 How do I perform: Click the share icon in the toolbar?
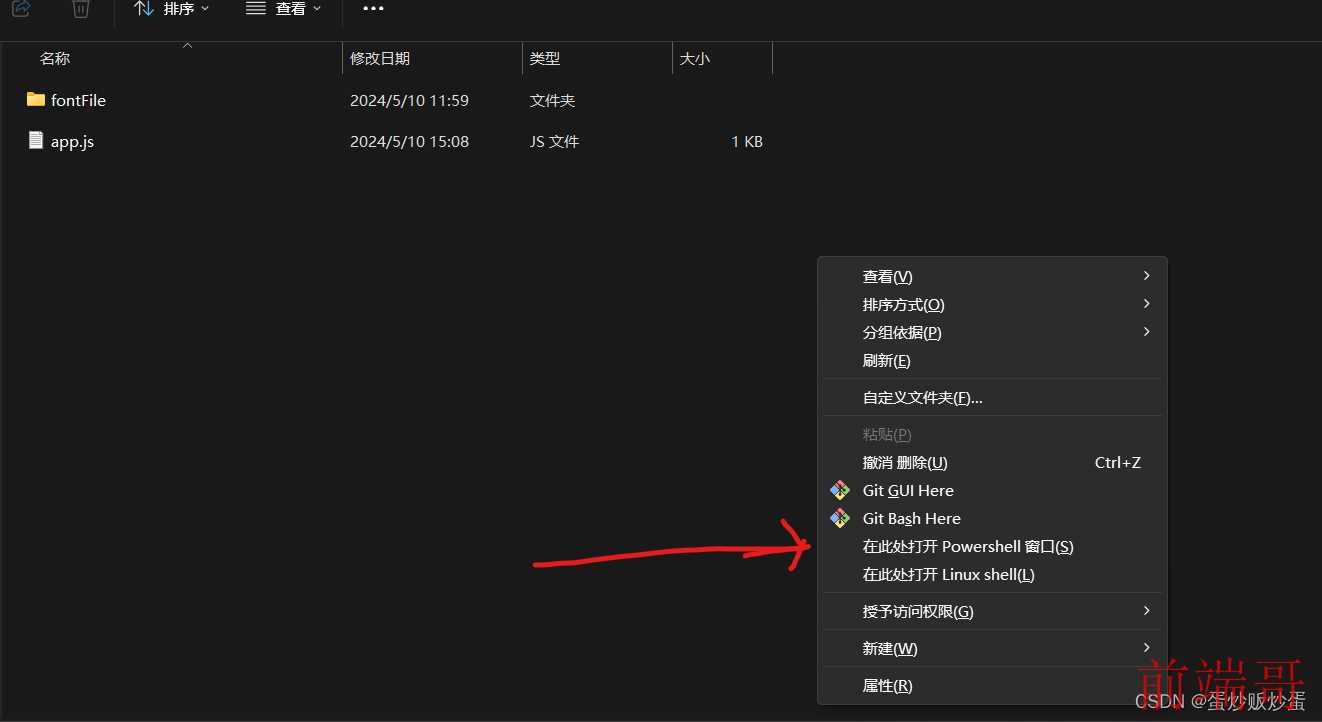[21, 8]
